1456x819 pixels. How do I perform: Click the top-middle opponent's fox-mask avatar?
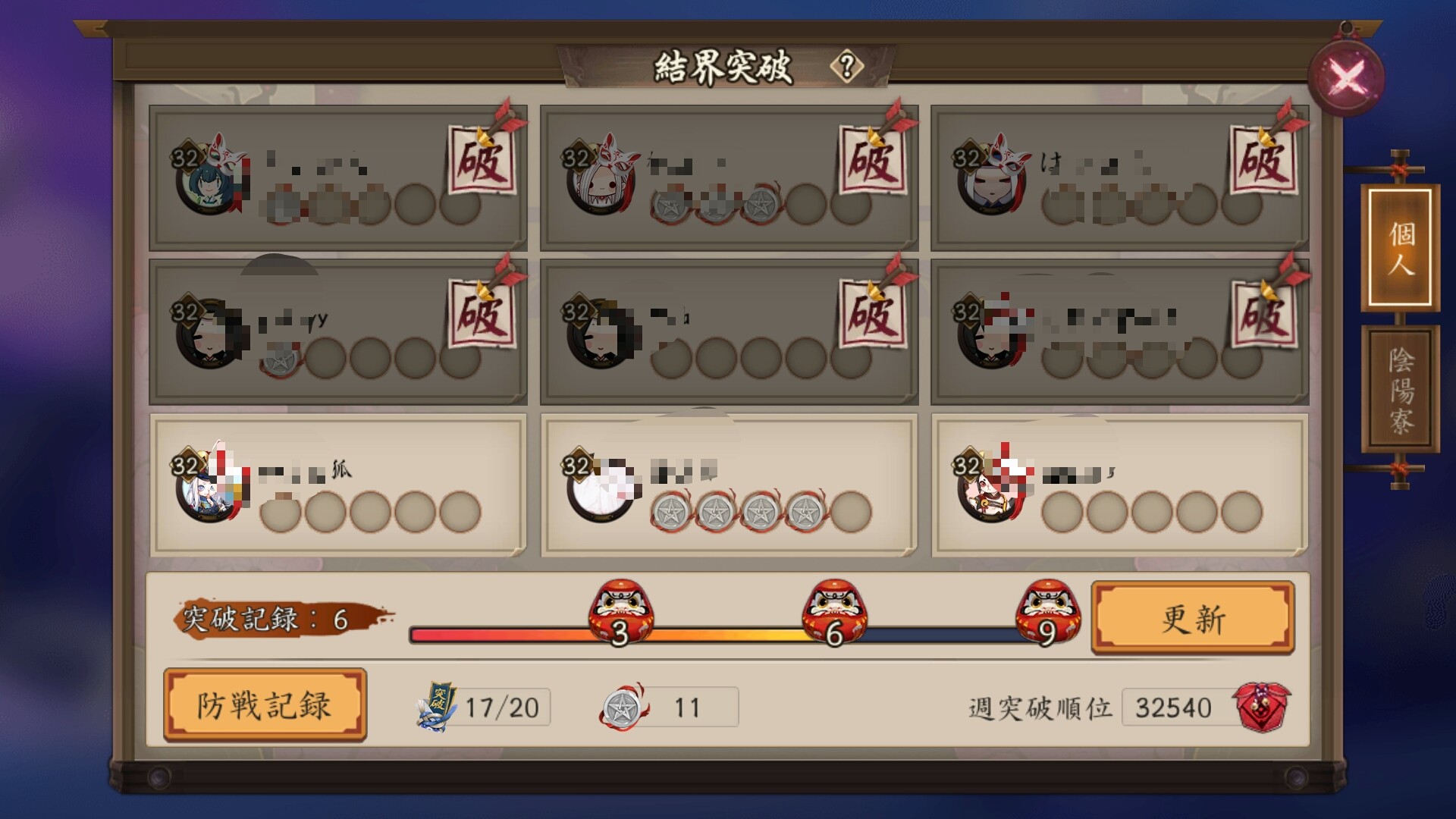point(603,175)
